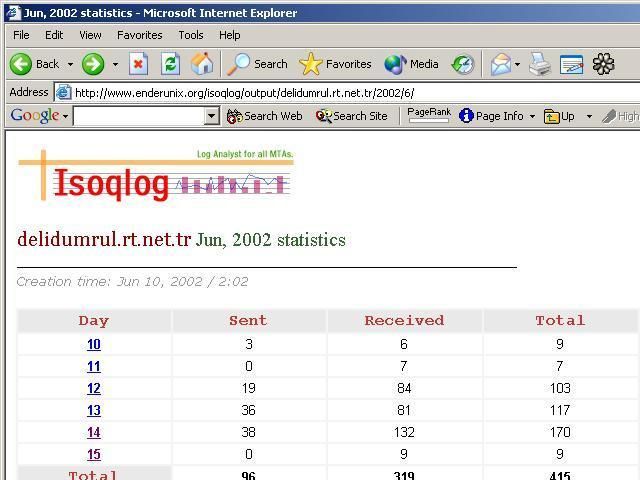Click Search Web on the Google toolbar
The image size is (640, 480).
pos(264,116)
